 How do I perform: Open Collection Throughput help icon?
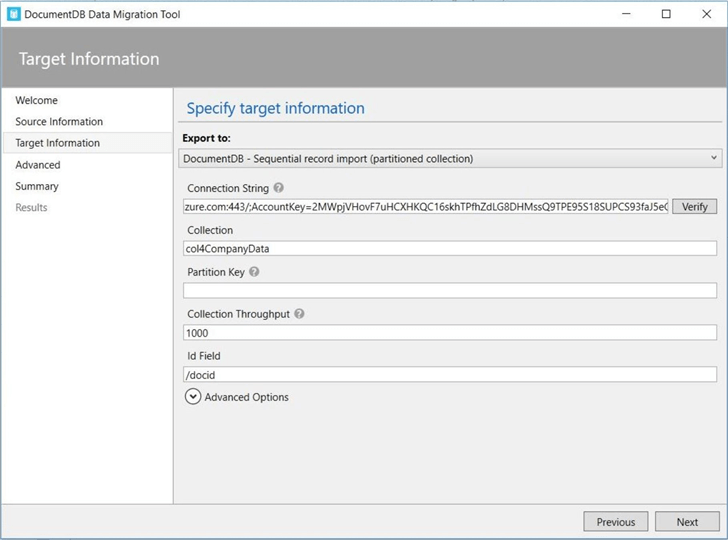pyautogui.click(x=299, y=313)
